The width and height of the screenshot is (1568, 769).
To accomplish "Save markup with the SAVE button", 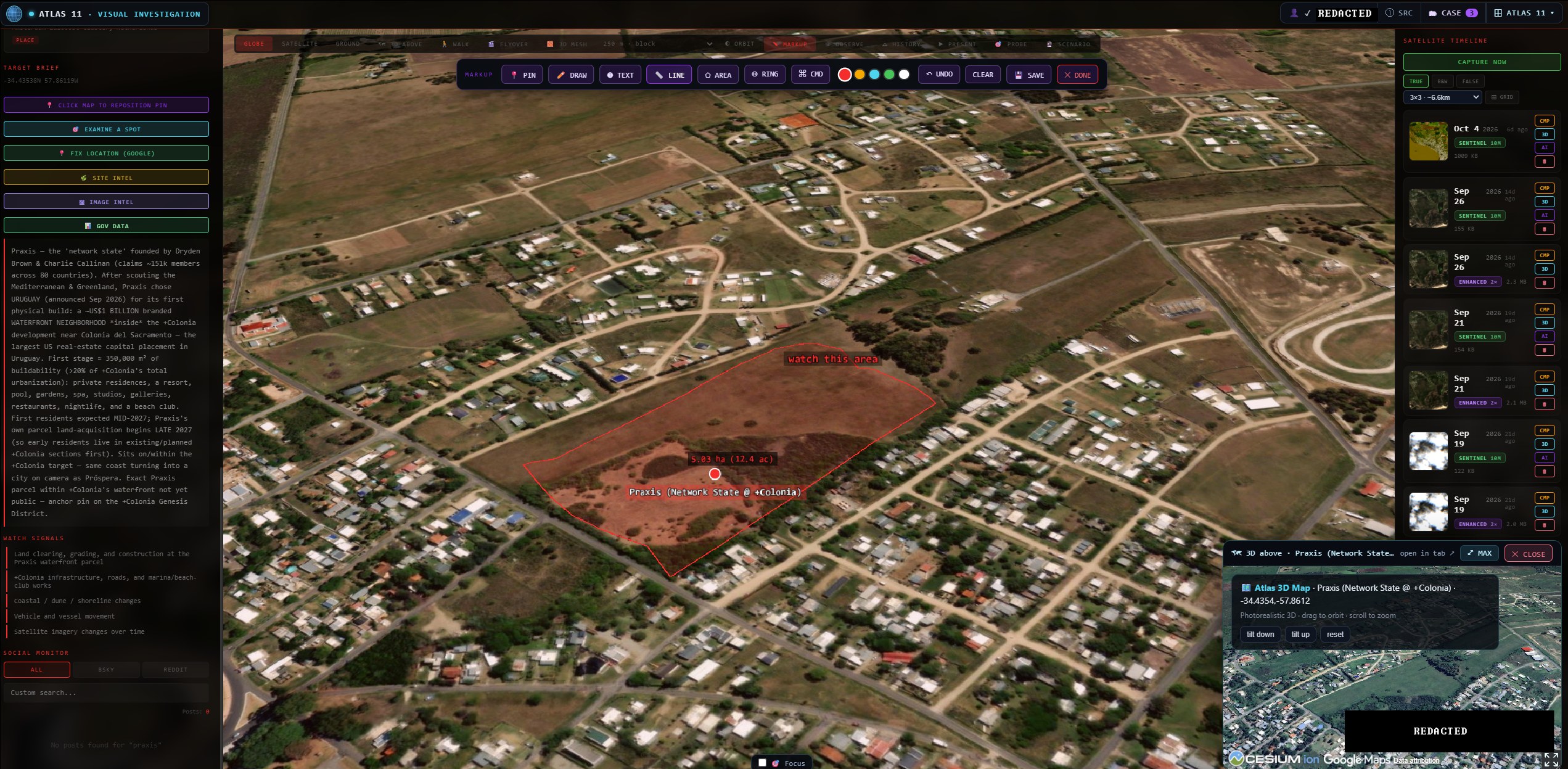I will point(1029,75).
